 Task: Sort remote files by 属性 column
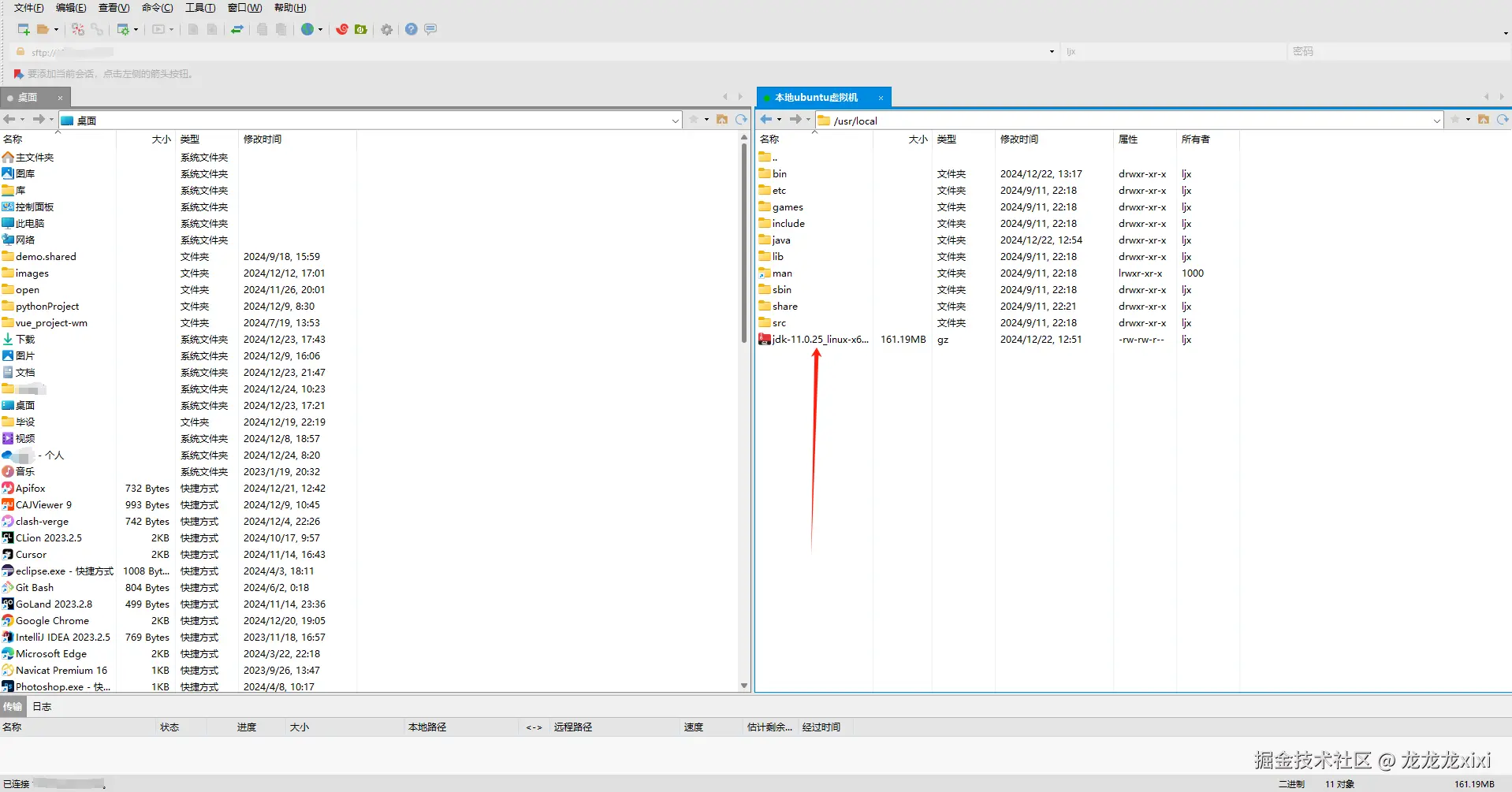1144,139
